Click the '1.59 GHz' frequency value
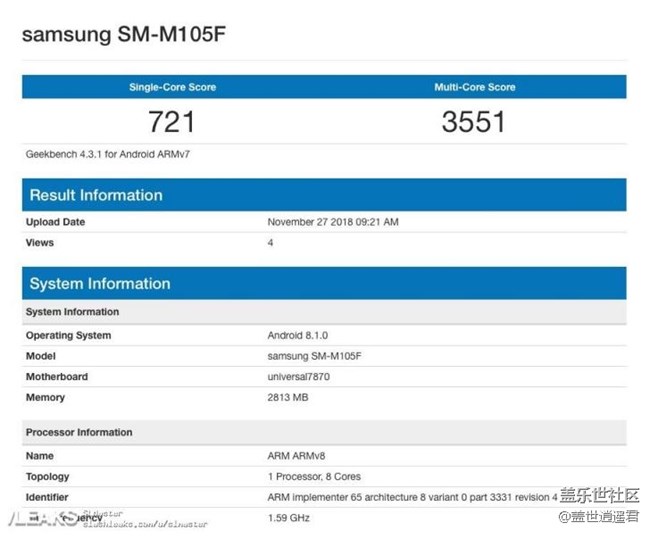This screenshot has height=539, width=650. 289,518
